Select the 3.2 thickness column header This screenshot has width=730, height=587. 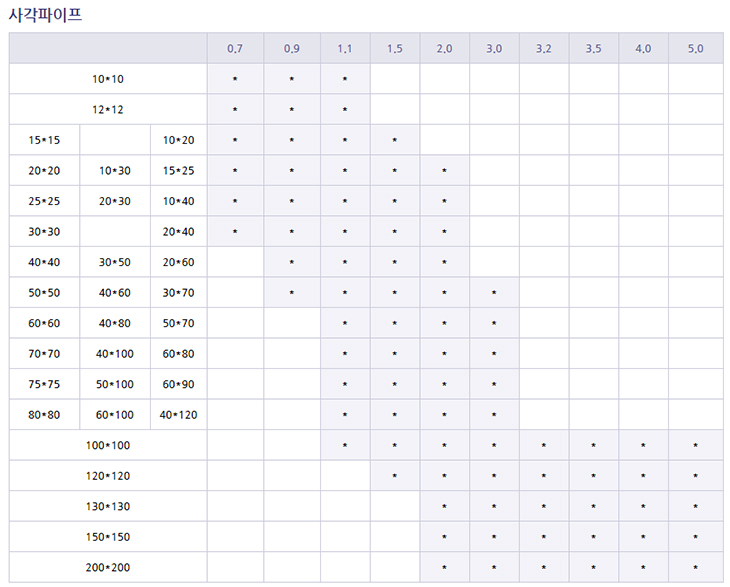tap(543, 48)
